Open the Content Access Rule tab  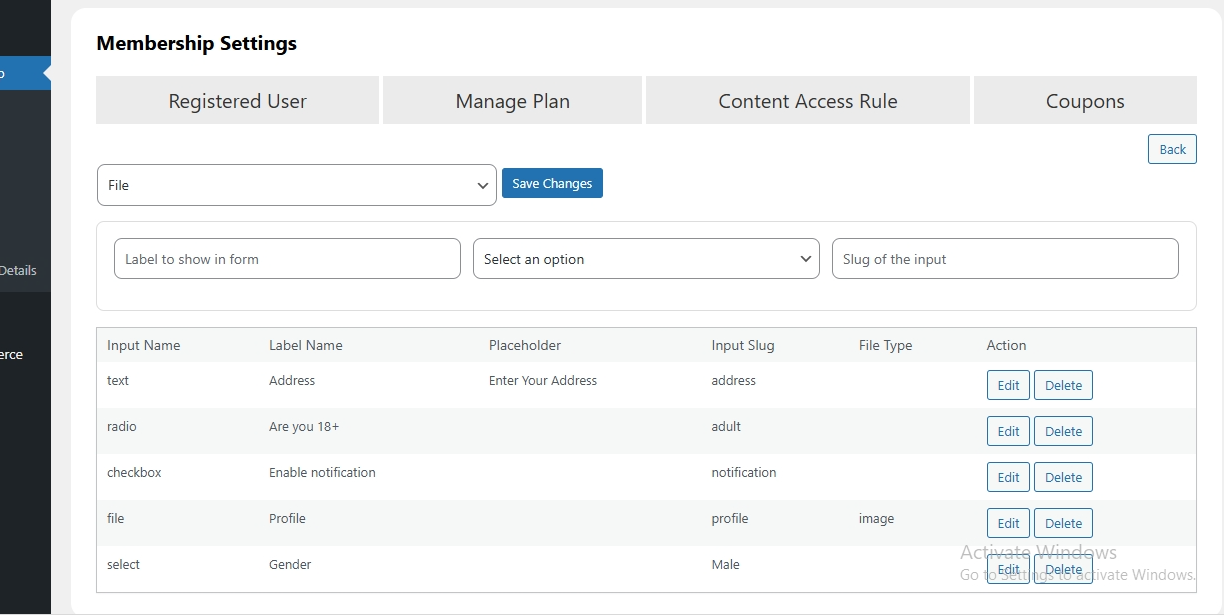pos(807,101)
